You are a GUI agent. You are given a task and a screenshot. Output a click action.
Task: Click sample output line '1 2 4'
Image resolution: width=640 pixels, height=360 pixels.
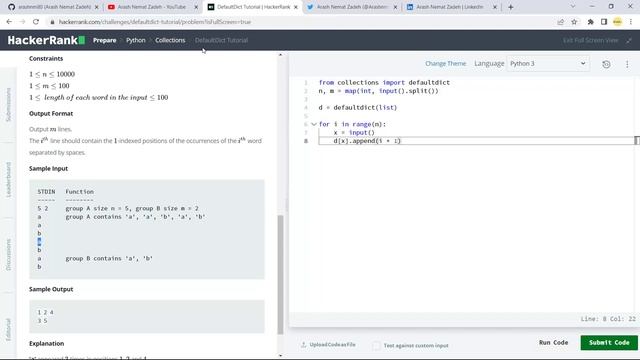pos(45,313)
